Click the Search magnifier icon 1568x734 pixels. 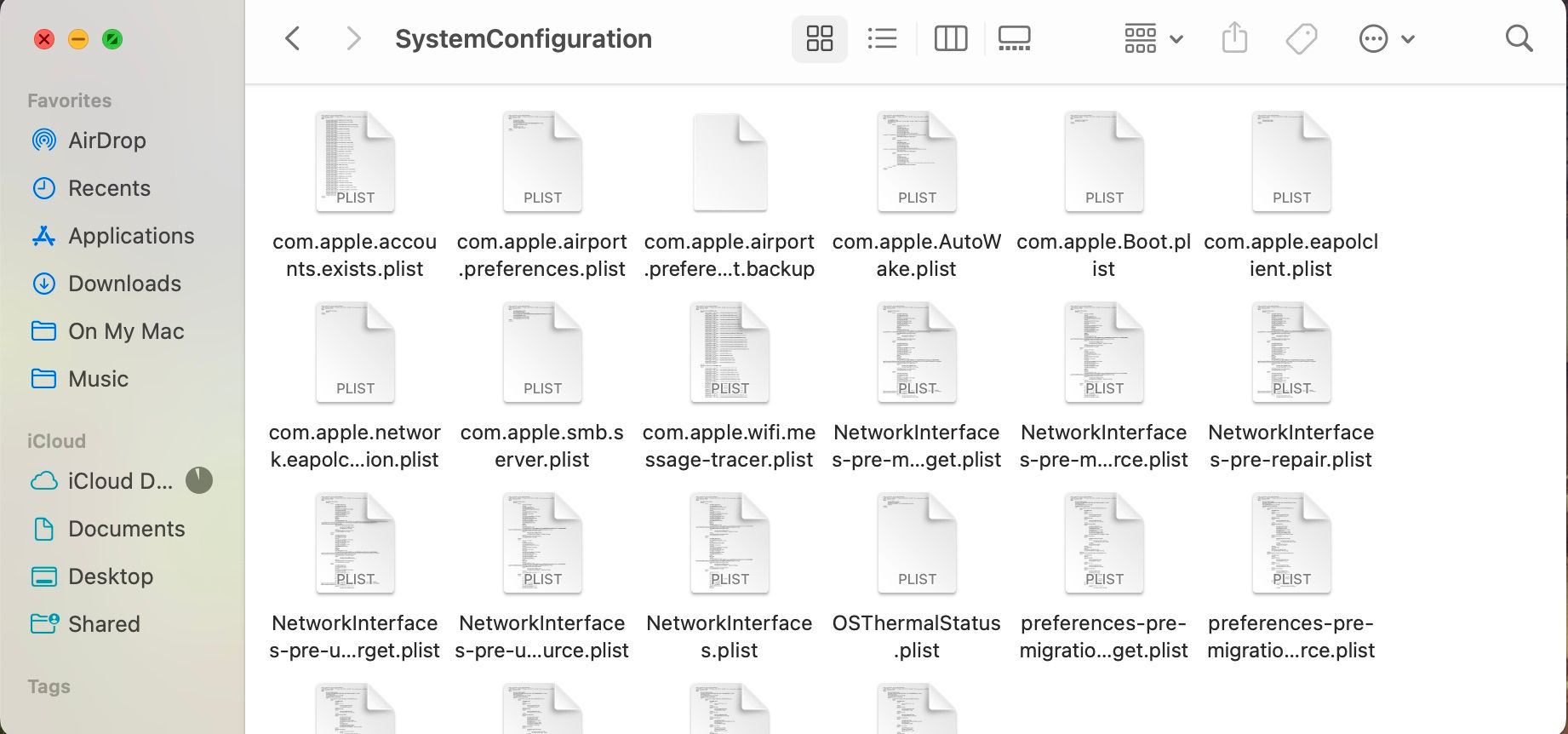tap(1519, 38)
